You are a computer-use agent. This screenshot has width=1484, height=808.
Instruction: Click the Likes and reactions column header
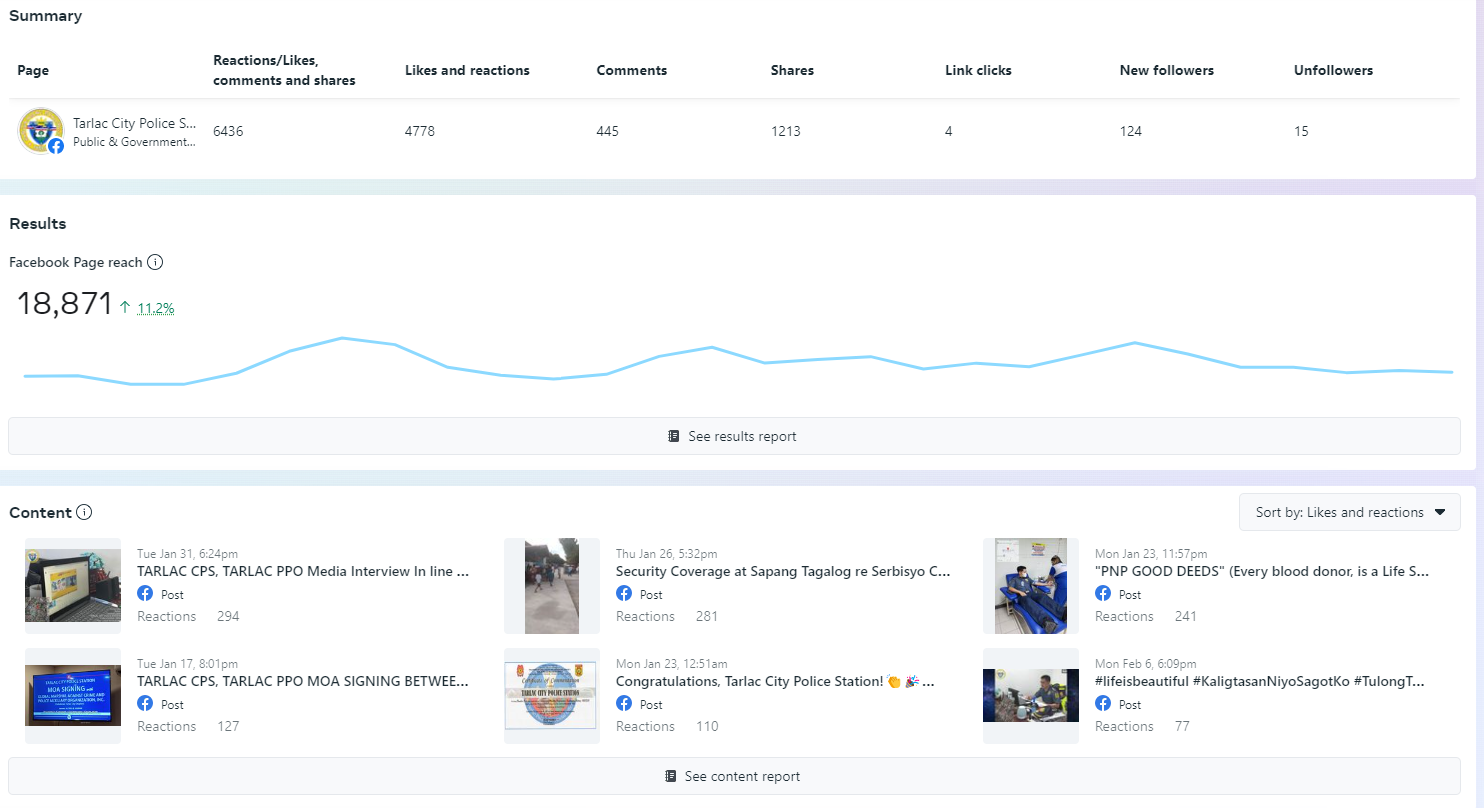467,71
